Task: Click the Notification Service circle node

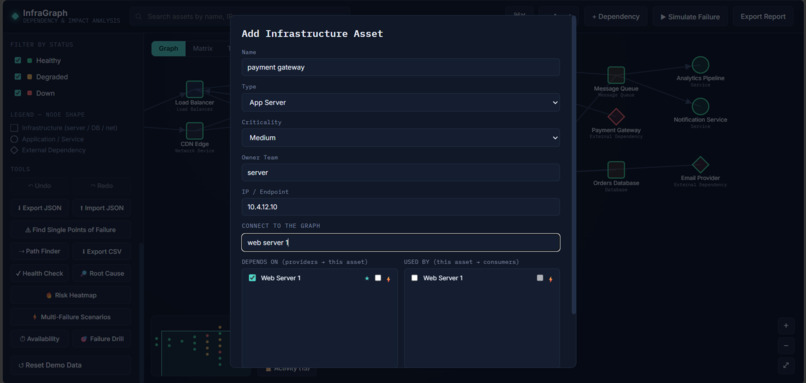Action: tap(700, 106)
